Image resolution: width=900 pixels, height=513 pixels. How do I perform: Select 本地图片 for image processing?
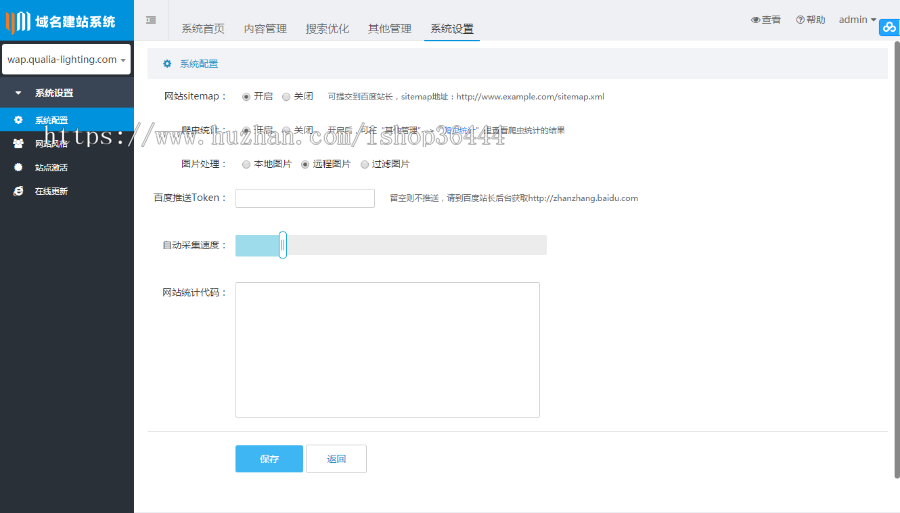(x=246, y=165)
